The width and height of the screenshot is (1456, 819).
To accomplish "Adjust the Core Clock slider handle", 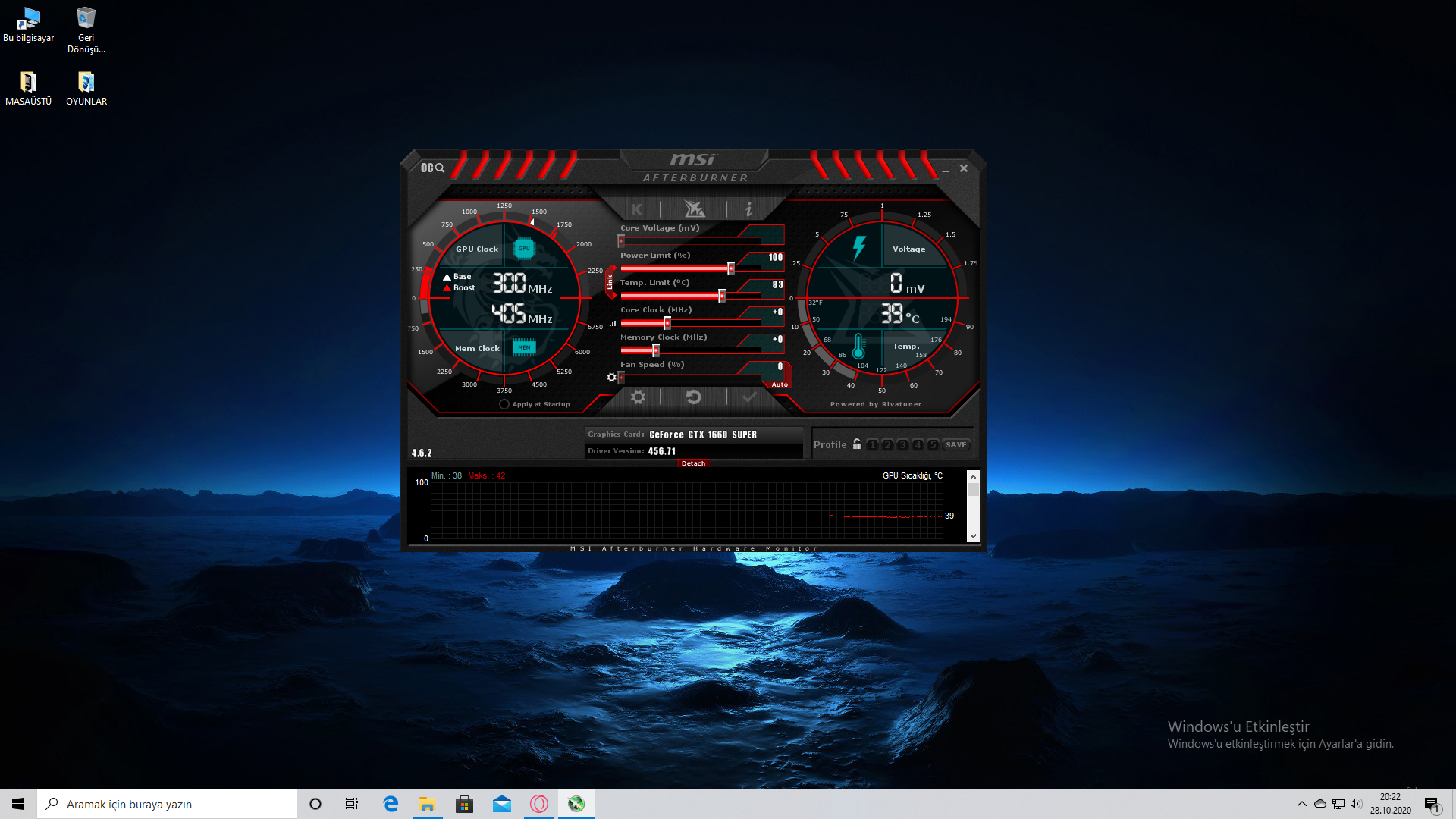I will tap(667, 323).
